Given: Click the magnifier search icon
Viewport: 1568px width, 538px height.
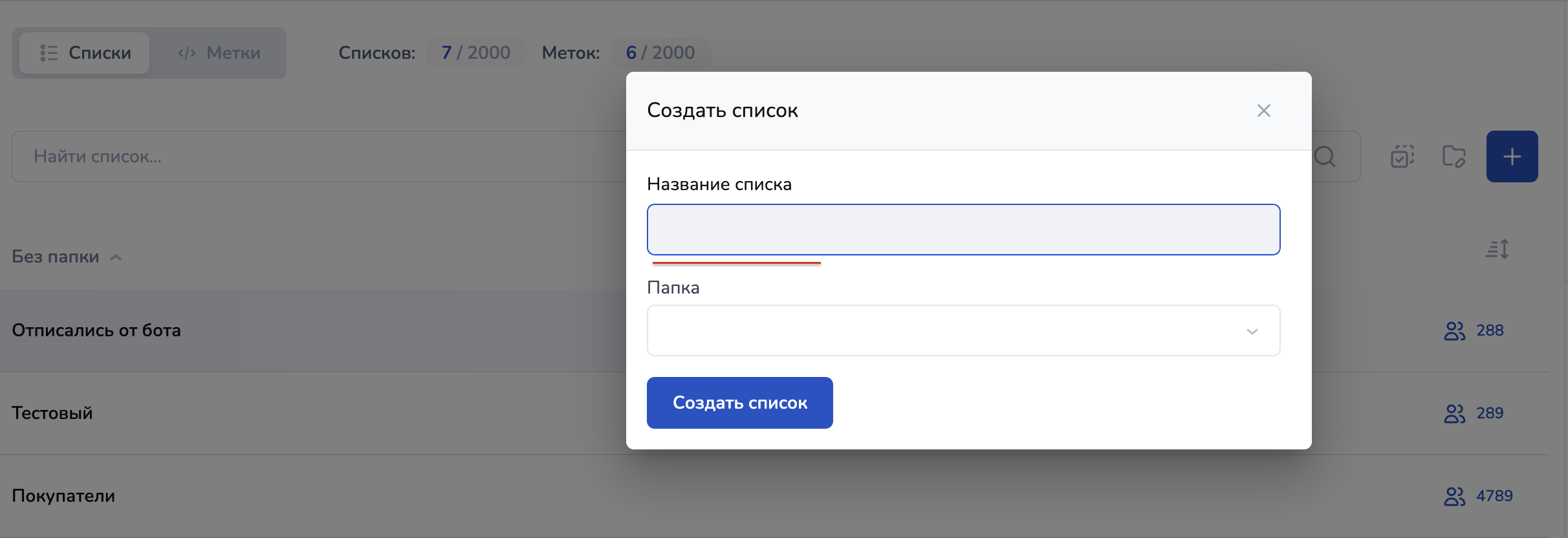Looking at the screenshot, I should 1324,156.
